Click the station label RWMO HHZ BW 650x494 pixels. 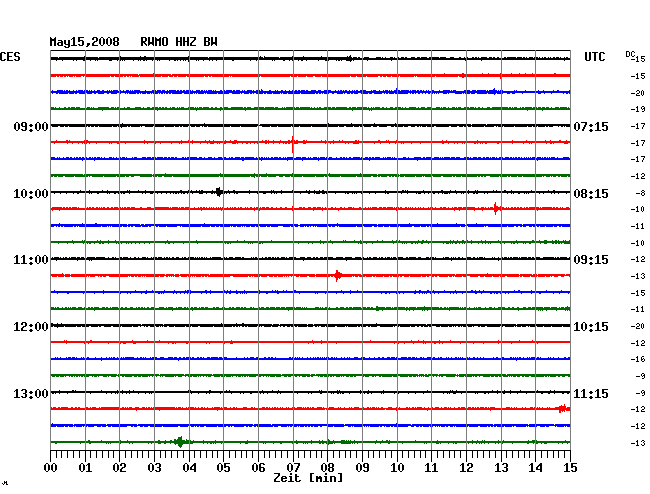pyautogui.click(x=179, y=42)
